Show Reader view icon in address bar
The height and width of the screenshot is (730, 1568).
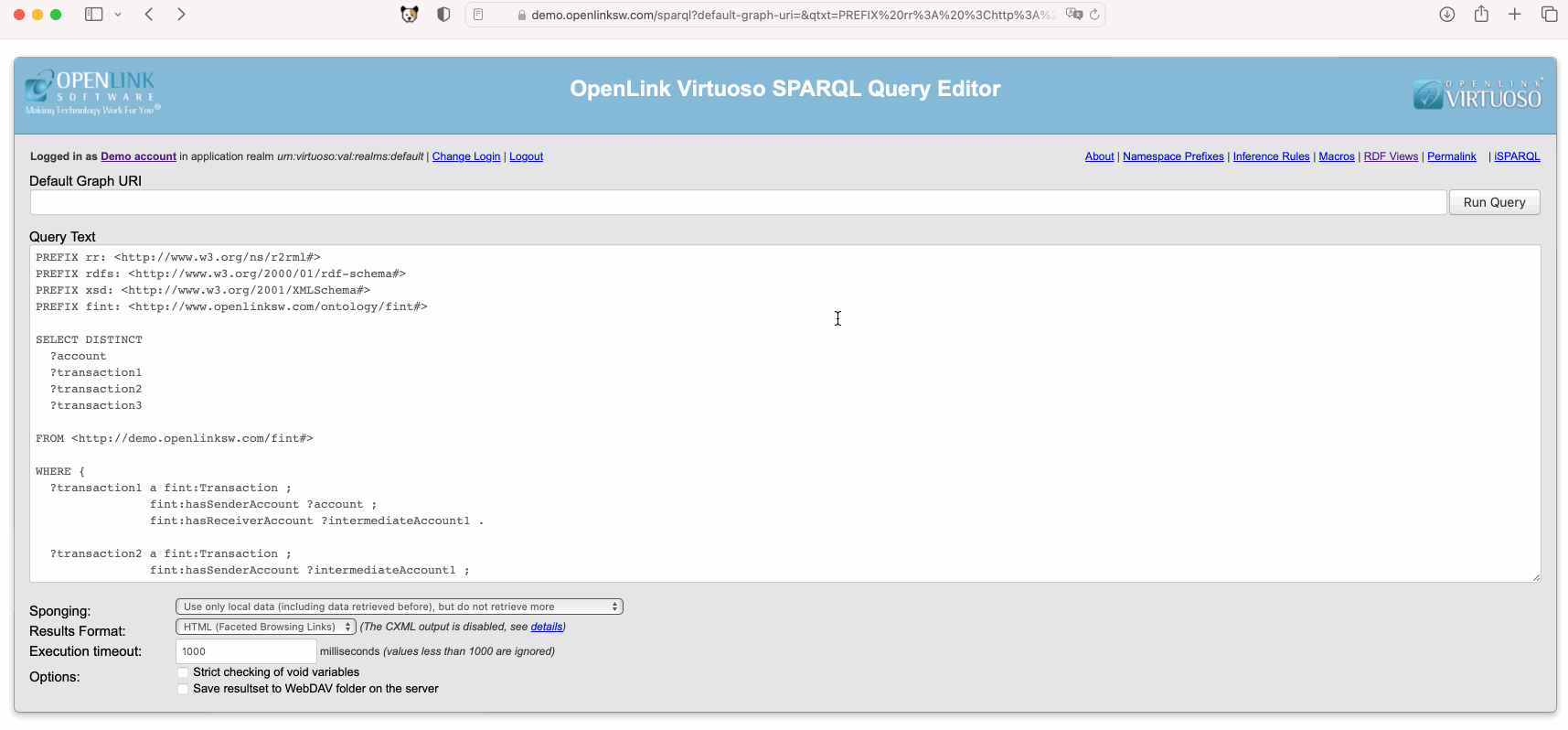click(x=478, y=15)
